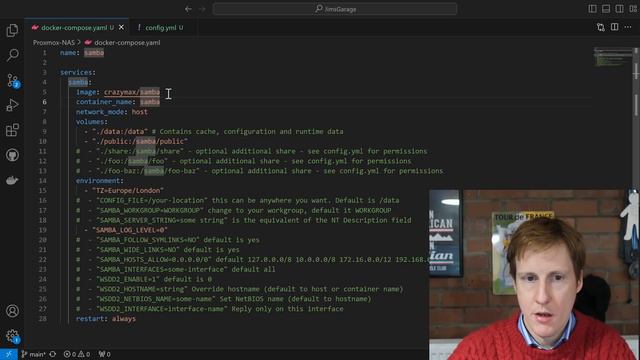Image resolution: width=640 pixels, height=360 pixels.
Task: Toggle the primary side bar layout icon
Action: point(593,9)
